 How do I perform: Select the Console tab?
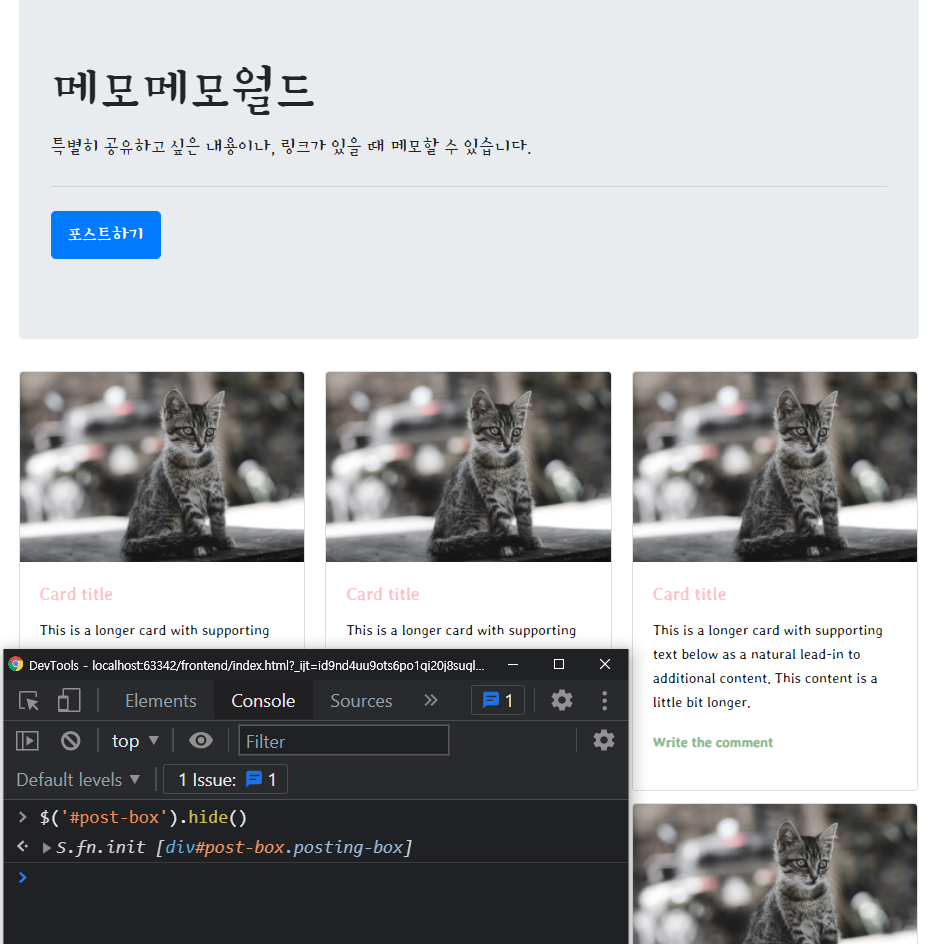point(263,701)
